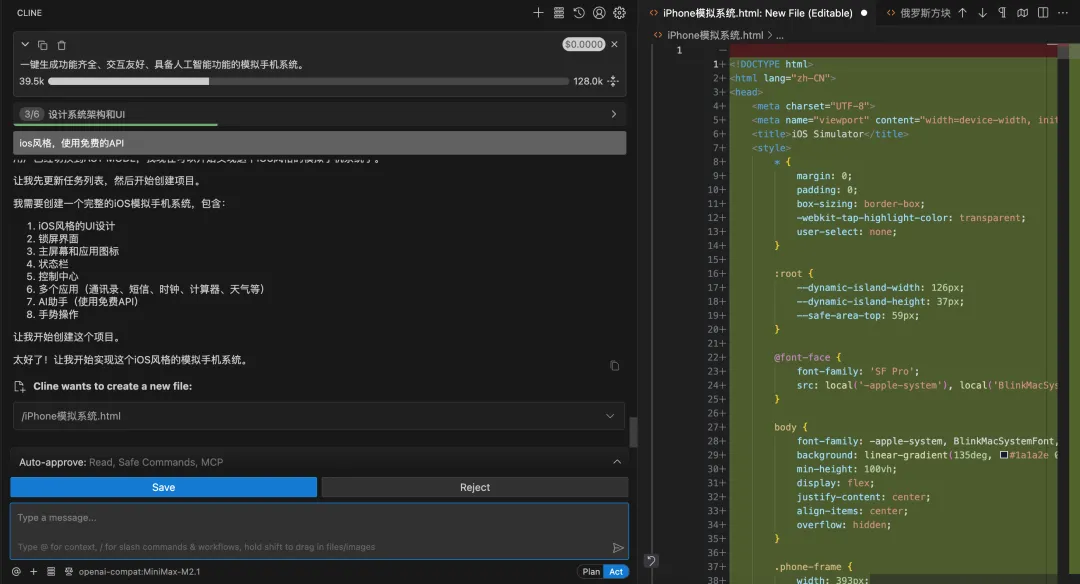Close the current Cline task
The height and width of the screenshot is (584, 1080).
pos(614,44)
